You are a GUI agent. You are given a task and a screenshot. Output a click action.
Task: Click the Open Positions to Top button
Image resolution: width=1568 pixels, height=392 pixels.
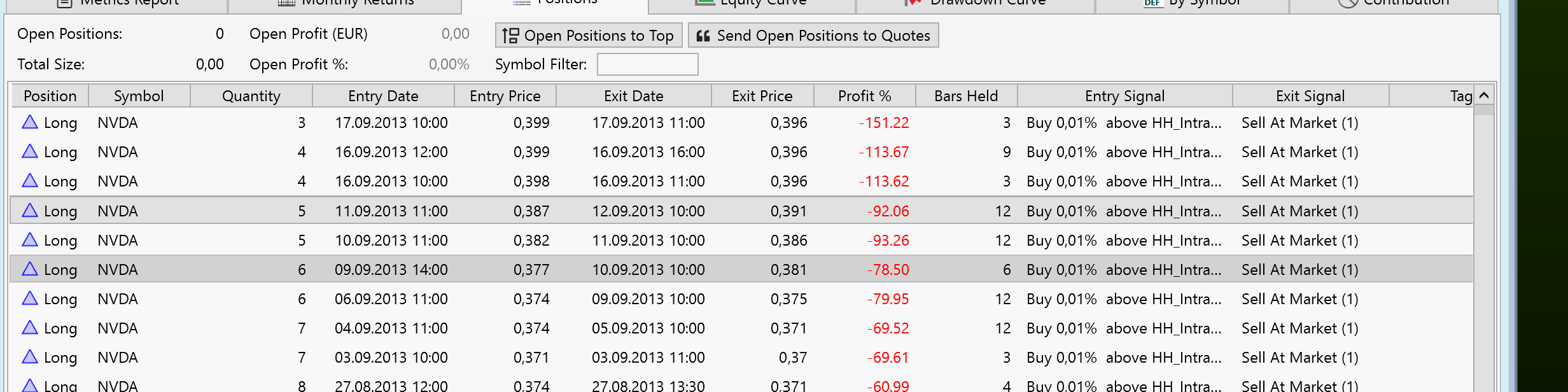click(x=589, y=36)
